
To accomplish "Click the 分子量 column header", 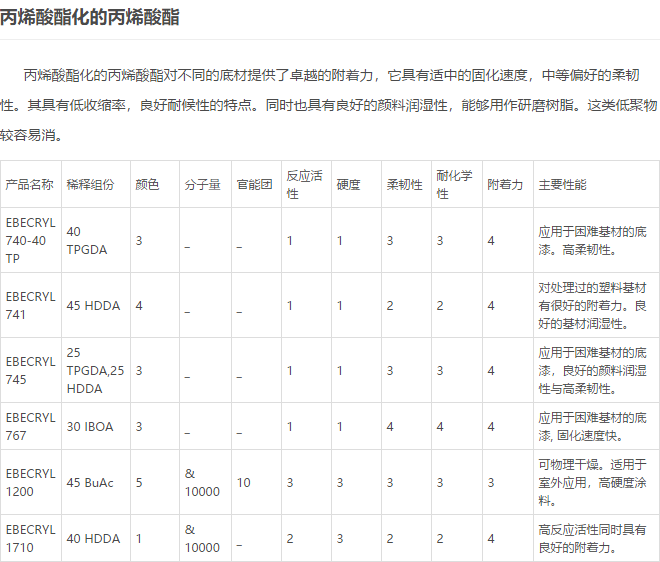I will click(202, 185).
